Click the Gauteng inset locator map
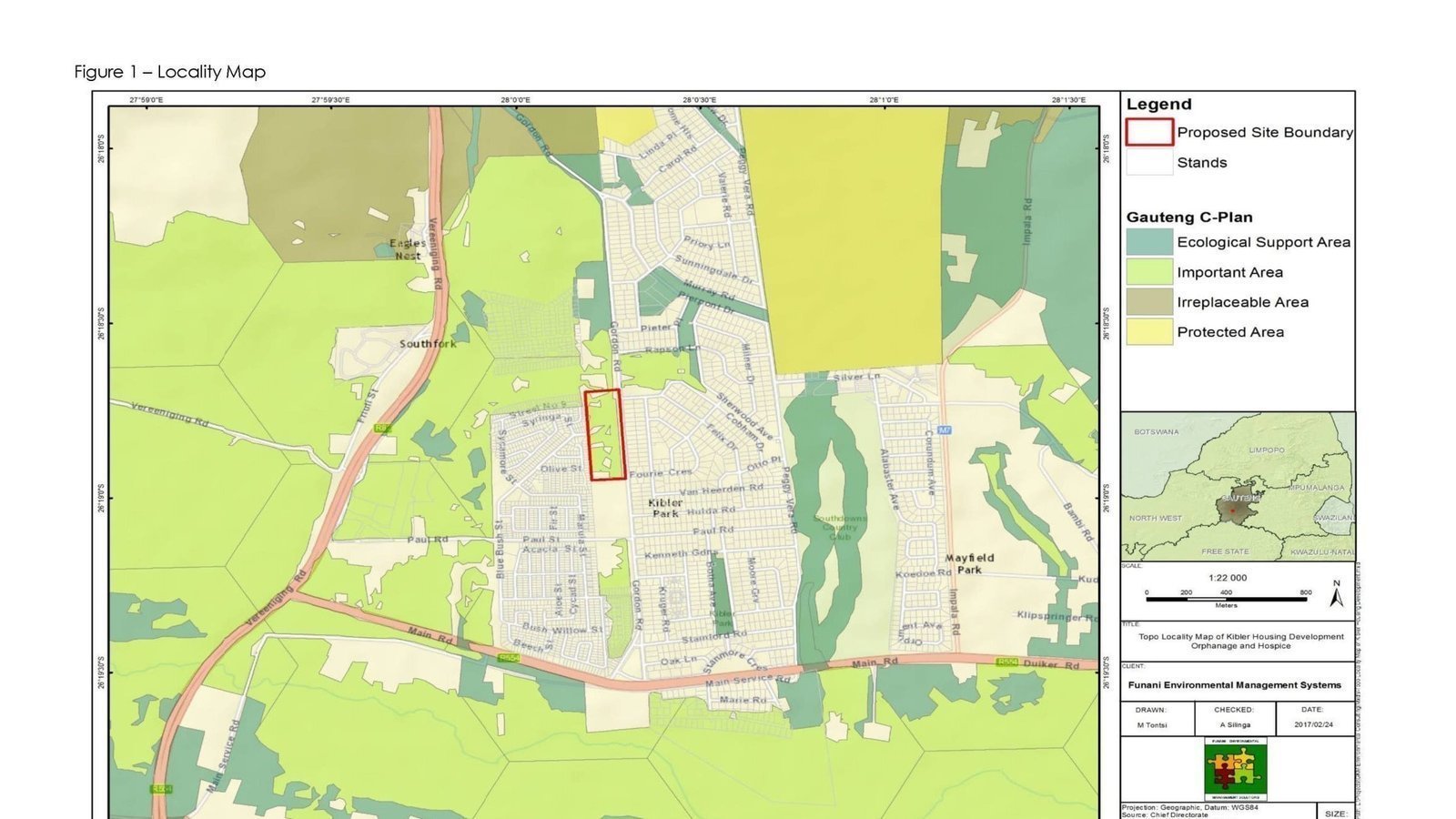Viewport: 1456px width, 819px height. click(x=1237, y=486)
